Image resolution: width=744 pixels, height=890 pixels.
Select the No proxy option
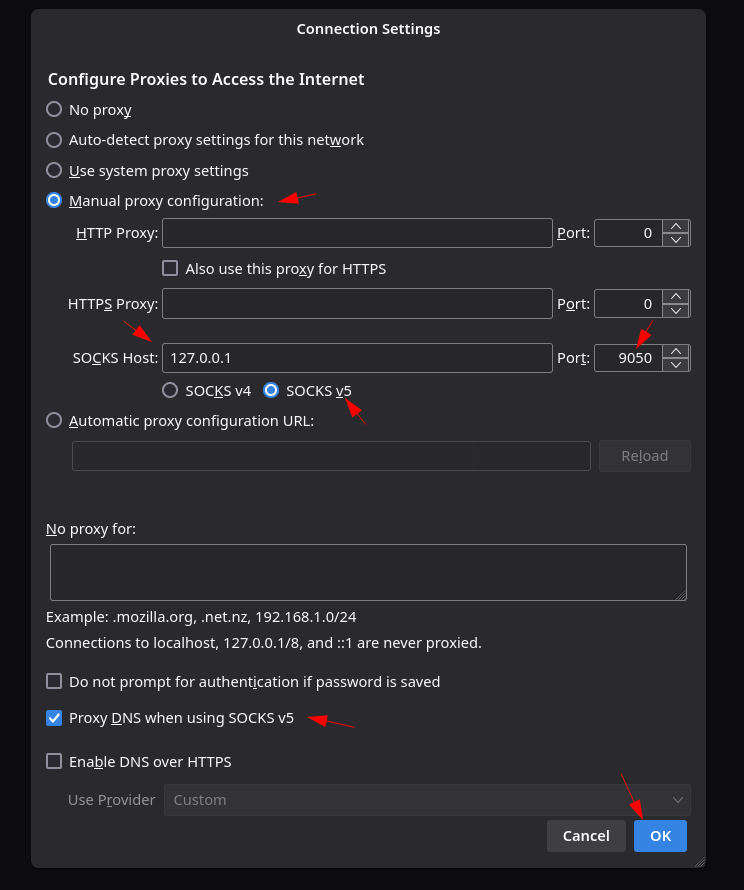[x=54, y=109]
